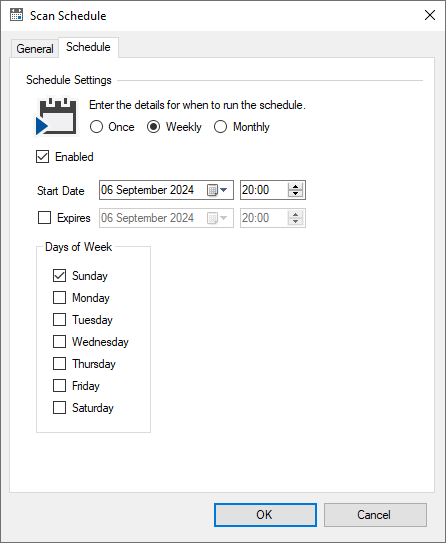This screenshot has height=543, width=446.
Task: Select the Weekly radio option
Action: tap(153, 127)
